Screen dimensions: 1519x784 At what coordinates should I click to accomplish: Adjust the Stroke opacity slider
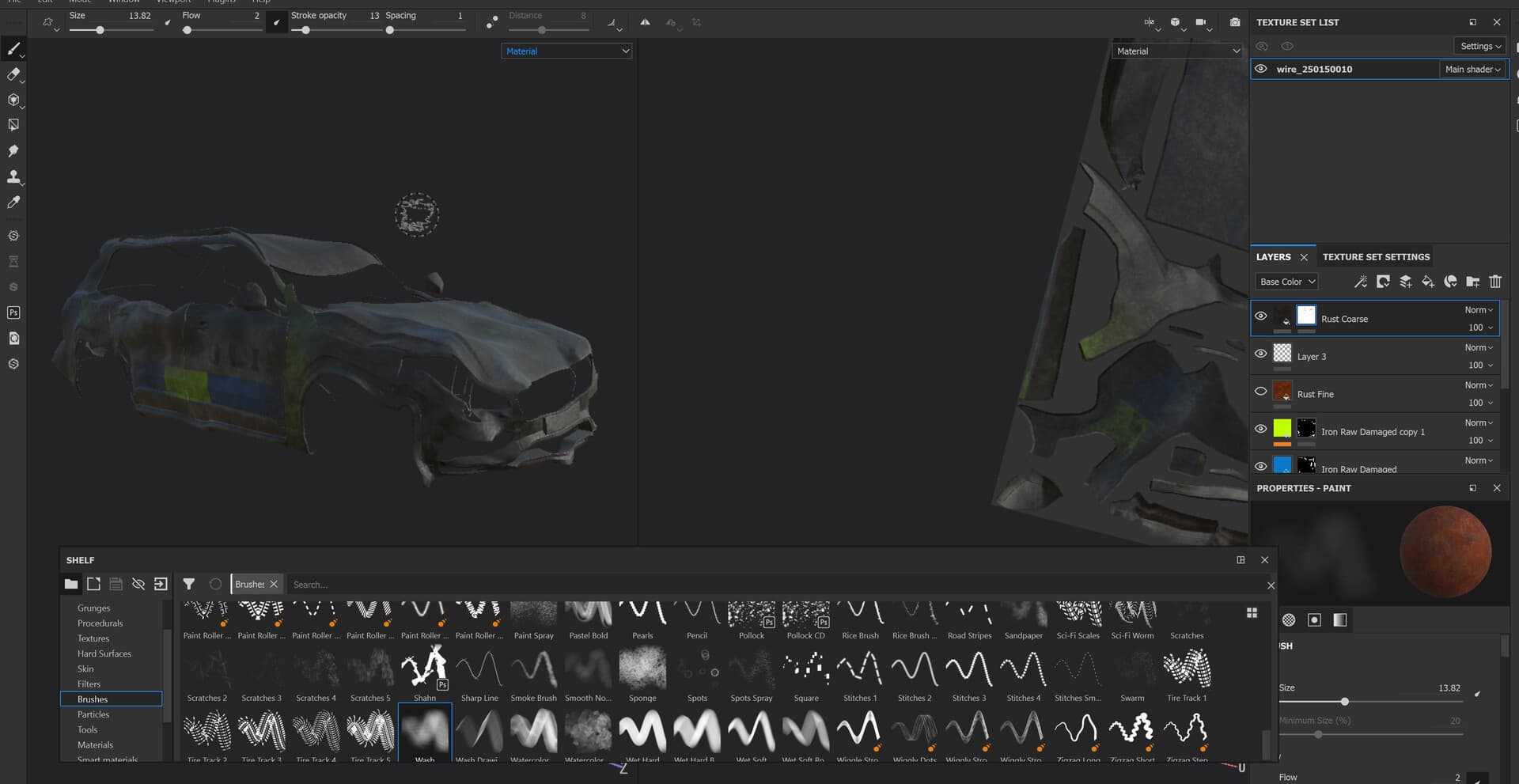pos(335,30)
